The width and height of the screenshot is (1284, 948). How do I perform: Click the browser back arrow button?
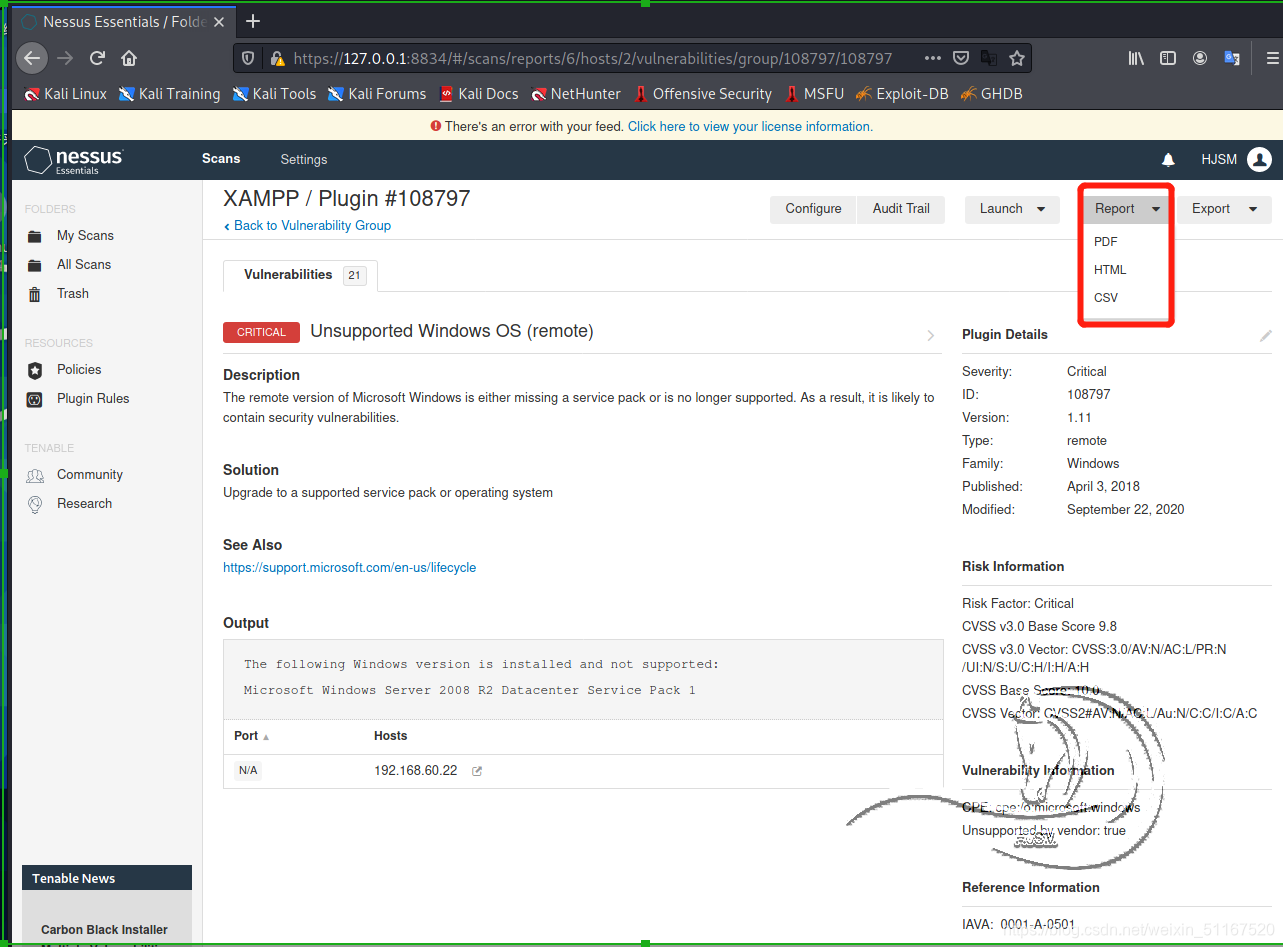(32, 58)
